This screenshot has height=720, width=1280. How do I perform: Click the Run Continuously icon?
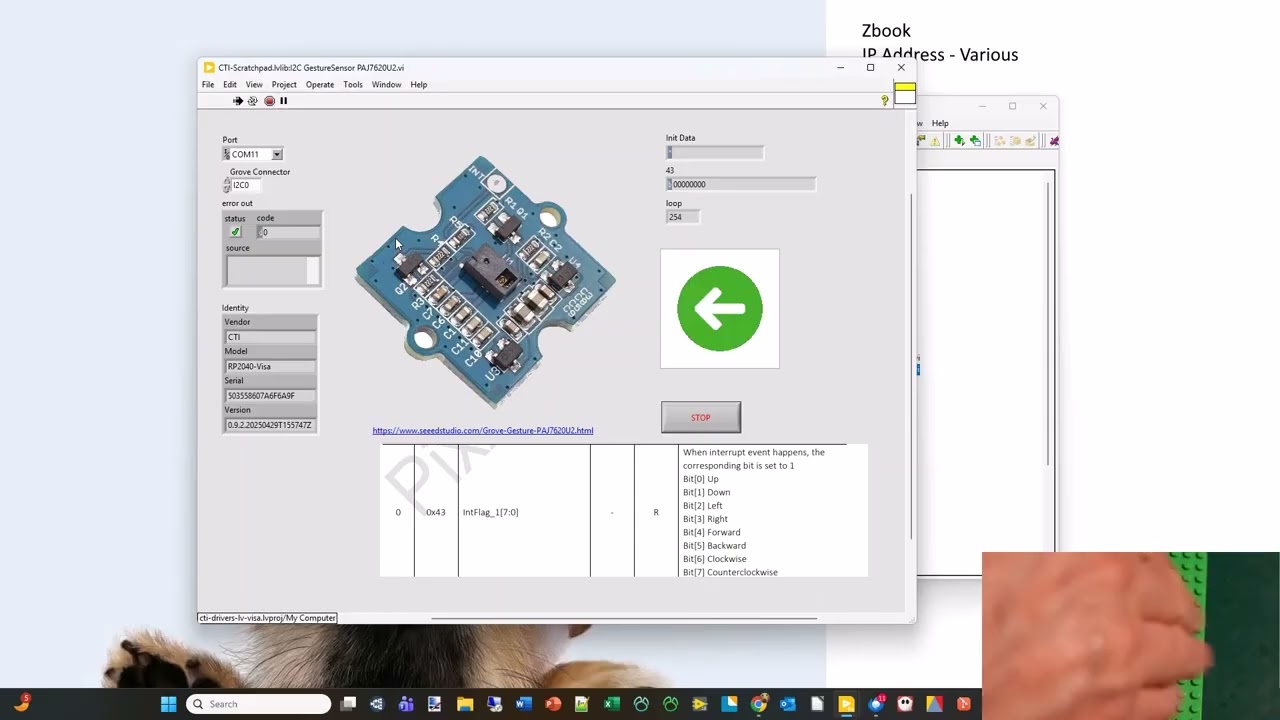click(x=252, y=101)
